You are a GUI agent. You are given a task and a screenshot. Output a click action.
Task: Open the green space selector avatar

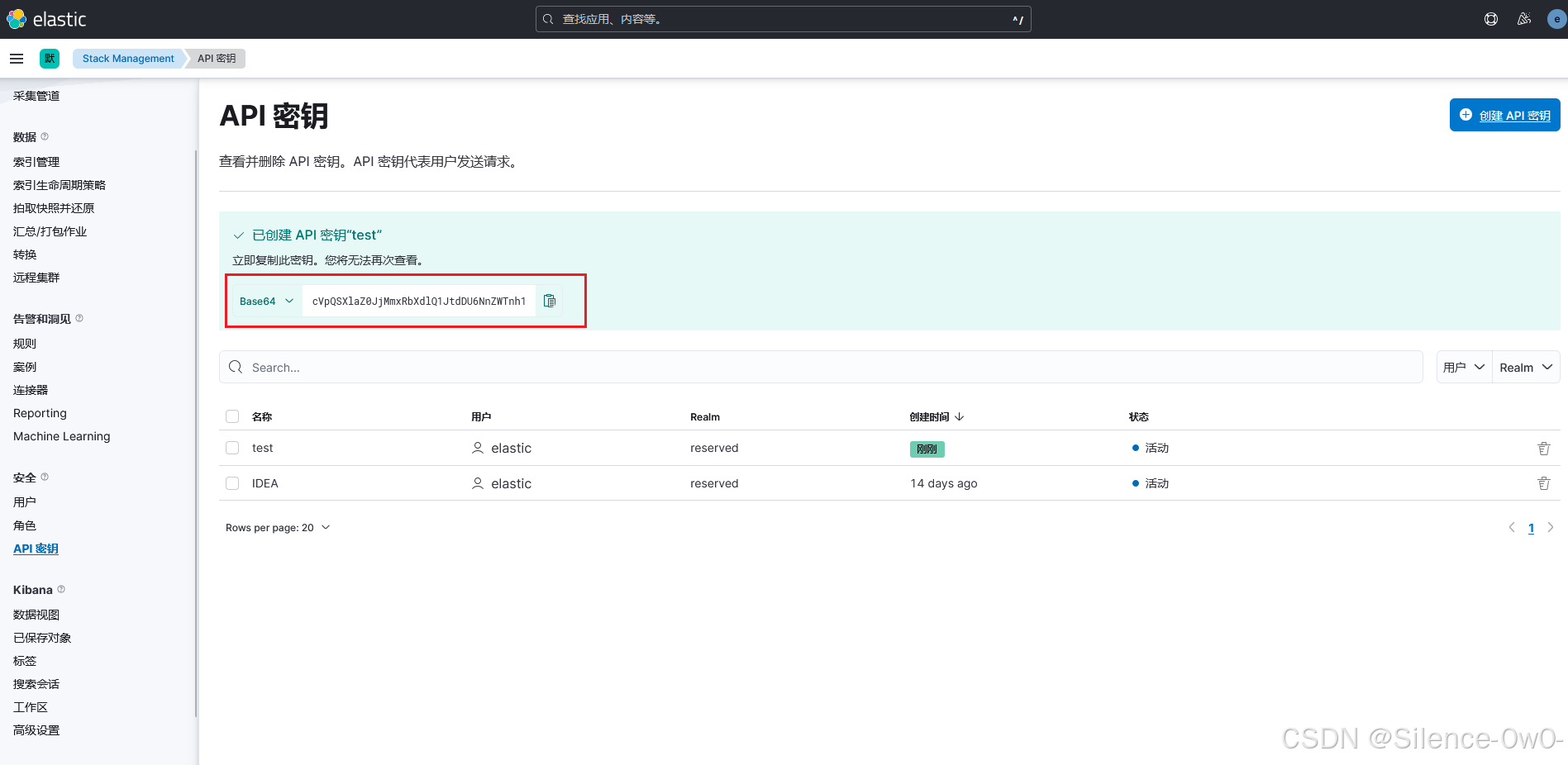pos(50,59)
